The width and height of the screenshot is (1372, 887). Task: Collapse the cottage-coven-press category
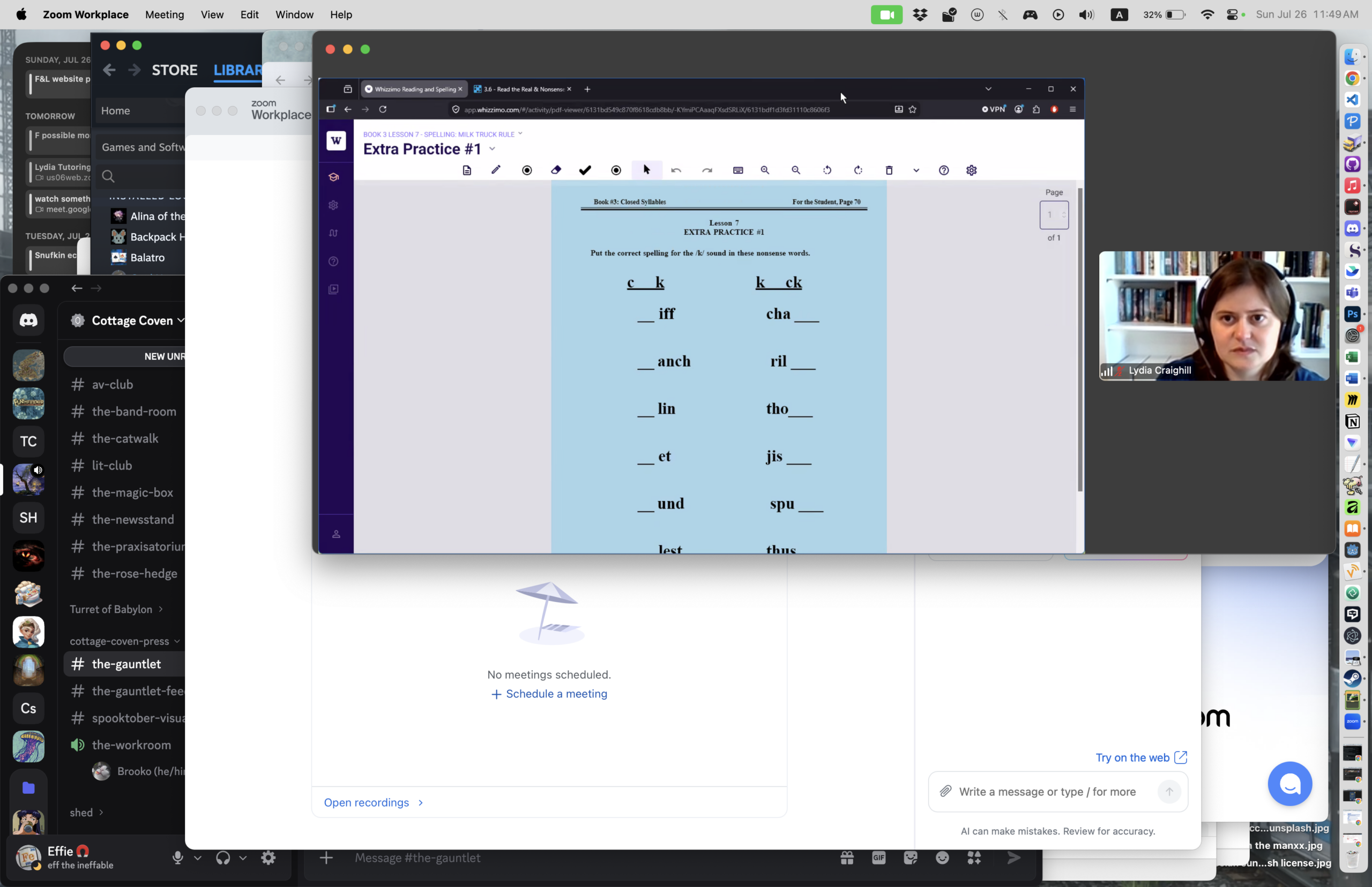pos(124,641)
